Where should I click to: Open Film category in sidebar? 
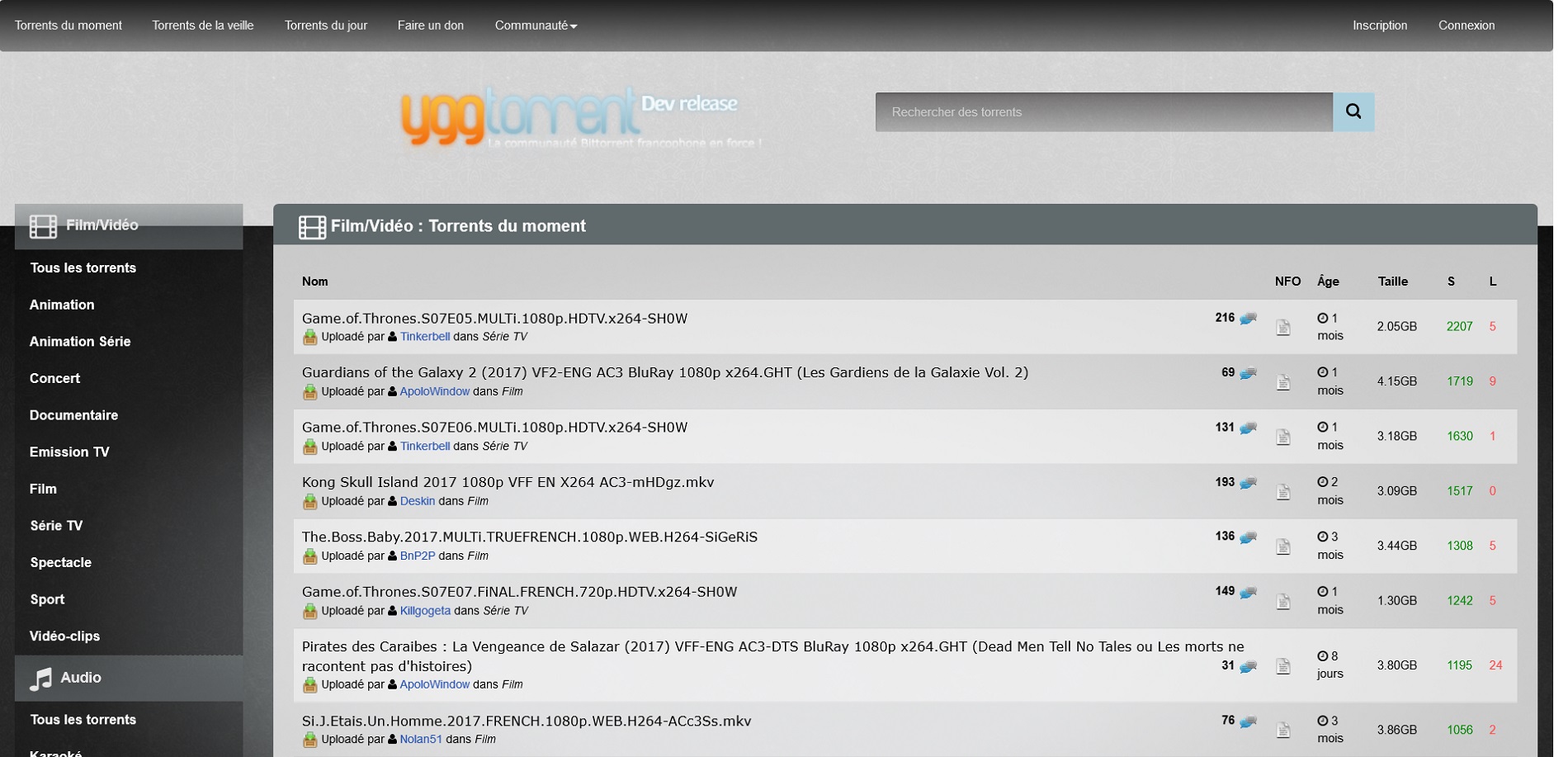pos(43,490)
